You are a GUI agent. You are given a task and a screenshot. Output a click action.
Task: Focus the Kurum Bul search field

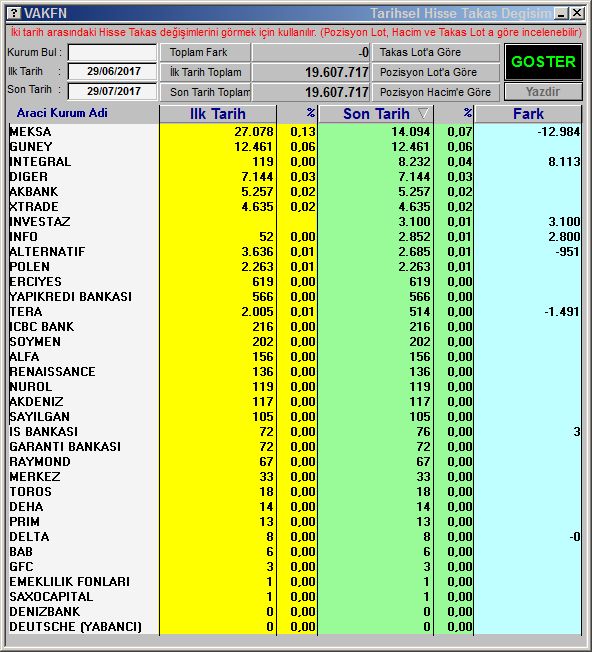click(112, 52)
